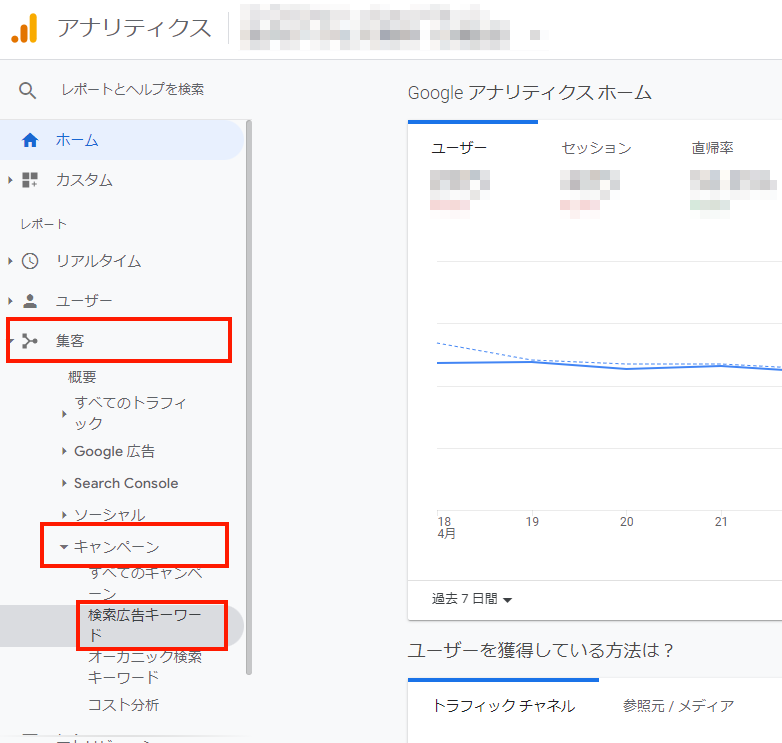Expand the ソーシャル submenu arrow
This screenshot has height=743, width=782.
tap(64, 515)
